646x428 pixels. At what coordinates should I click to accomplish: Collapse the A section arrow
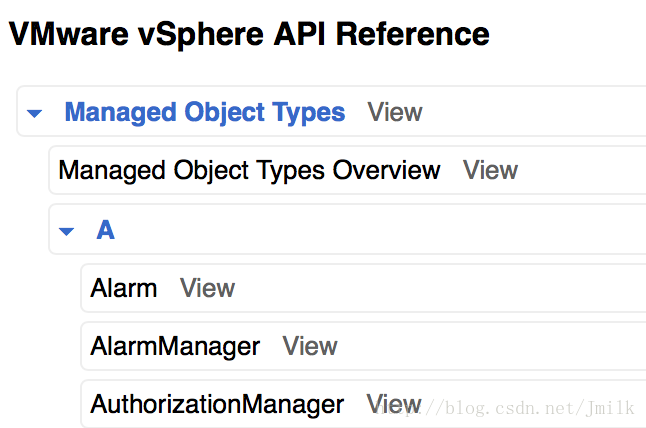(x=67, y=231)
